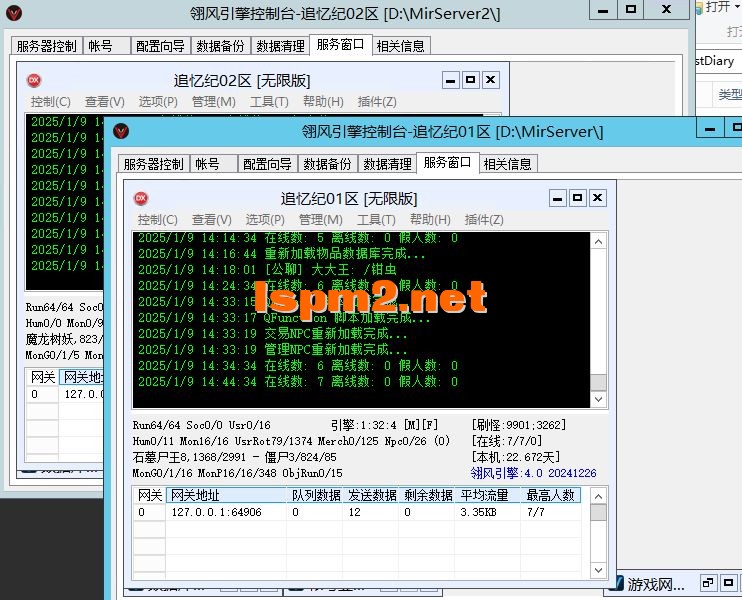Click 队列数据 column header
Screen dimensions: 742x600
pos(315,495)
